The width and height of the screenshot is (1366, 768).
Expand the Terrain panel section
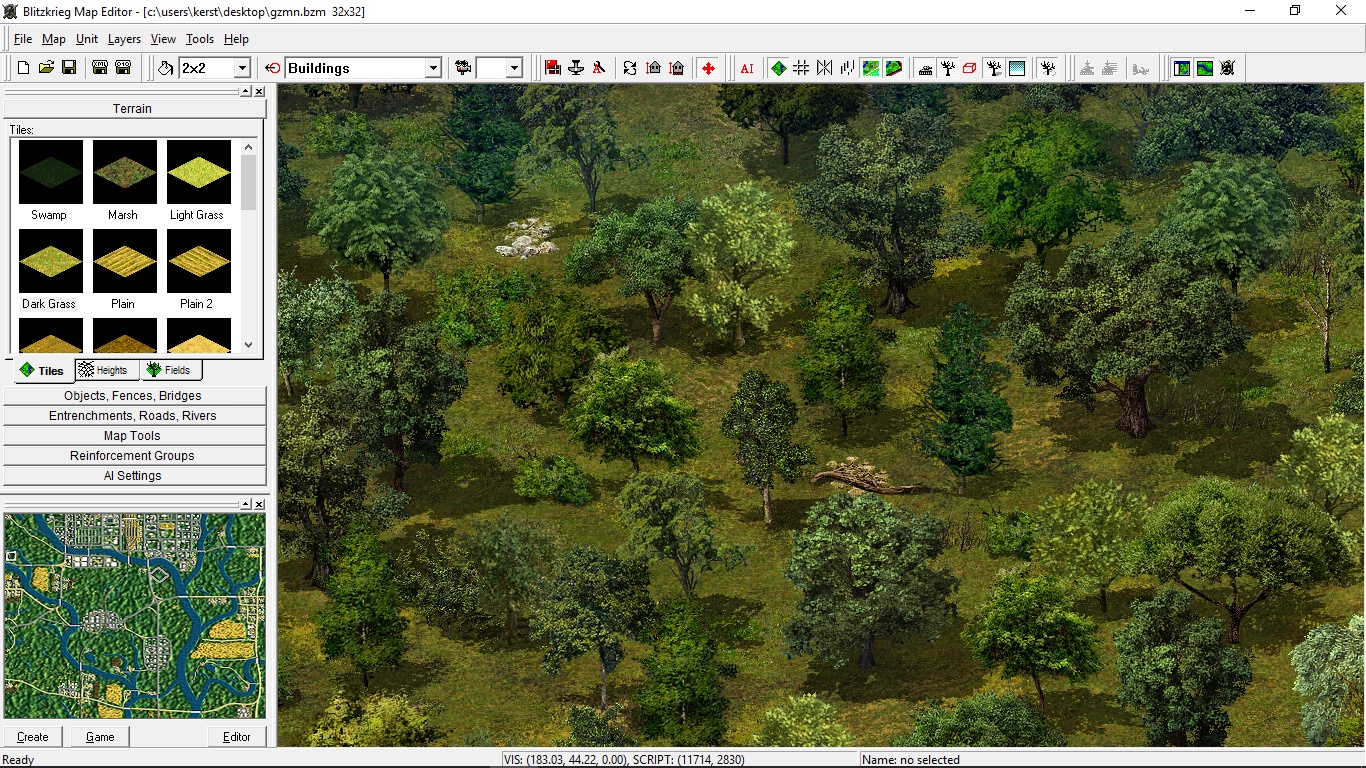(x=132, y=108)
